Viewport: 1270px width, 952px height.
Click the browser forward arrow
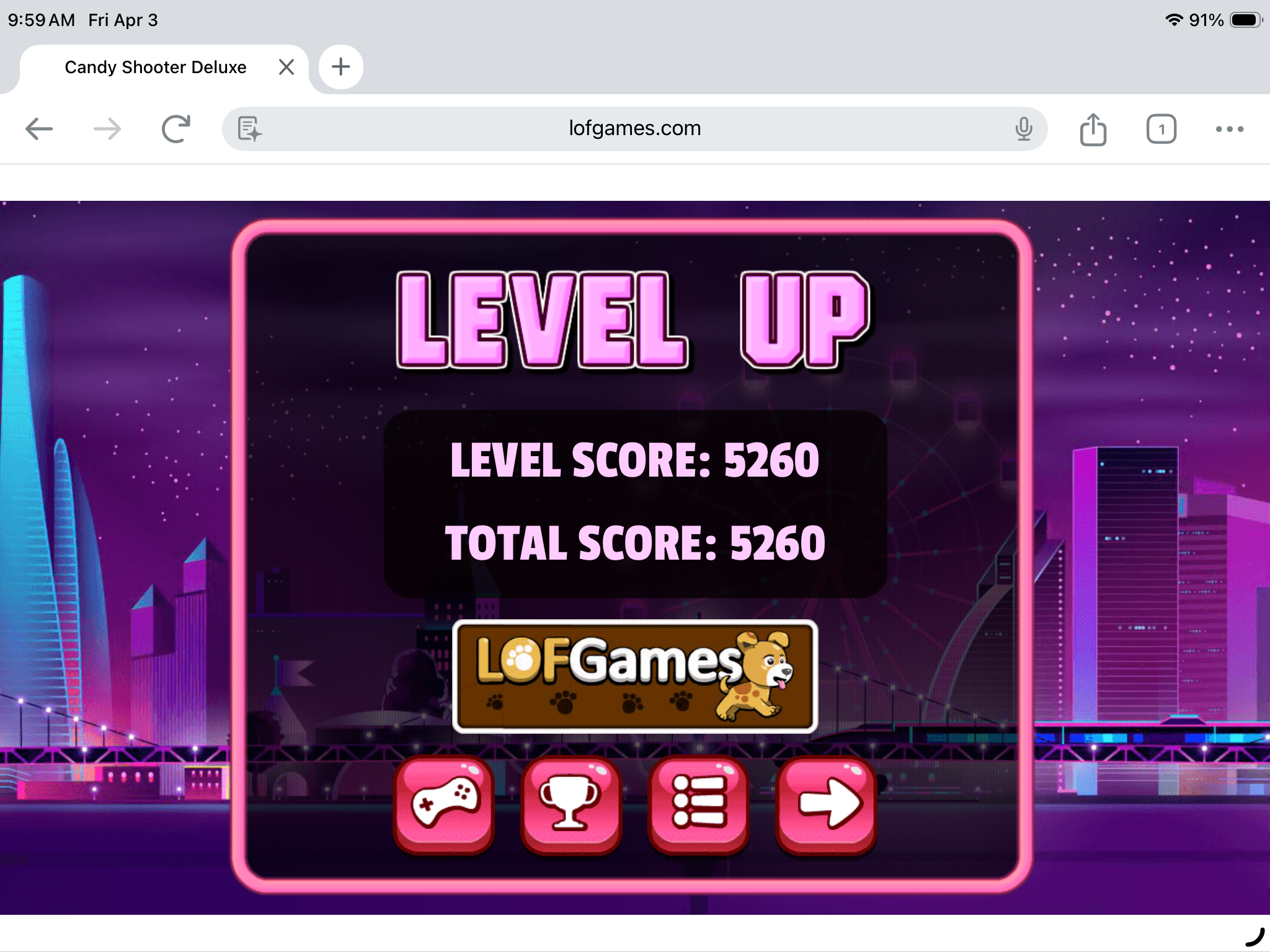[107, 129]
